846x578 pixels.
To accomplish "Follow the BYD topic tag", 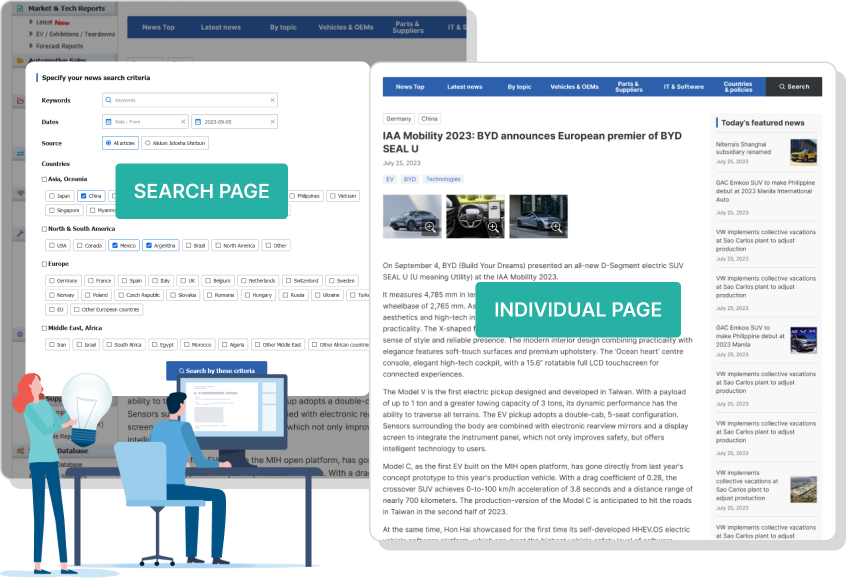I will click(x=410, y=179).
